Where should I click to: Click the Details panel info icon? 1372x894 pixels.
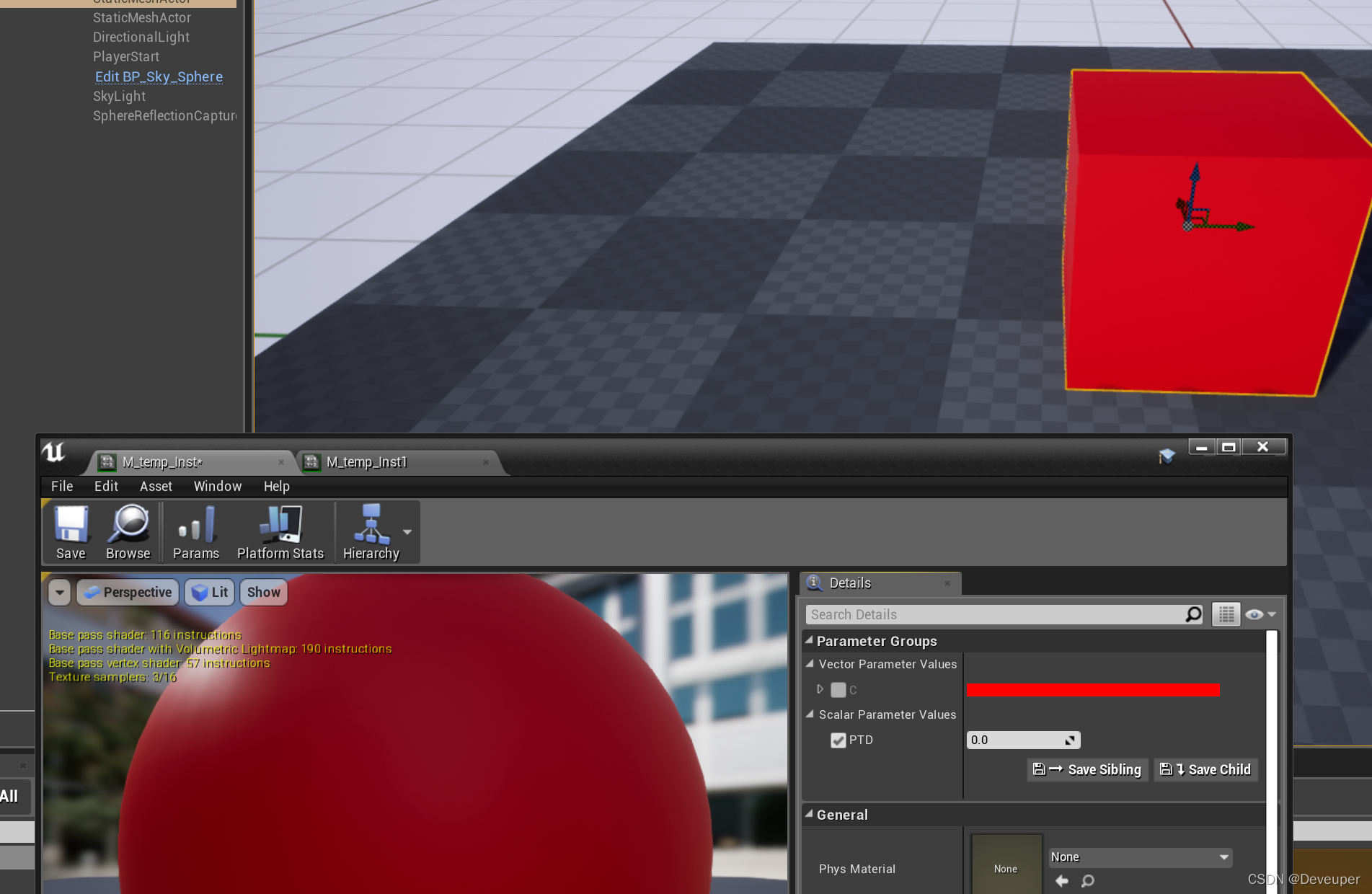[815, 583]
